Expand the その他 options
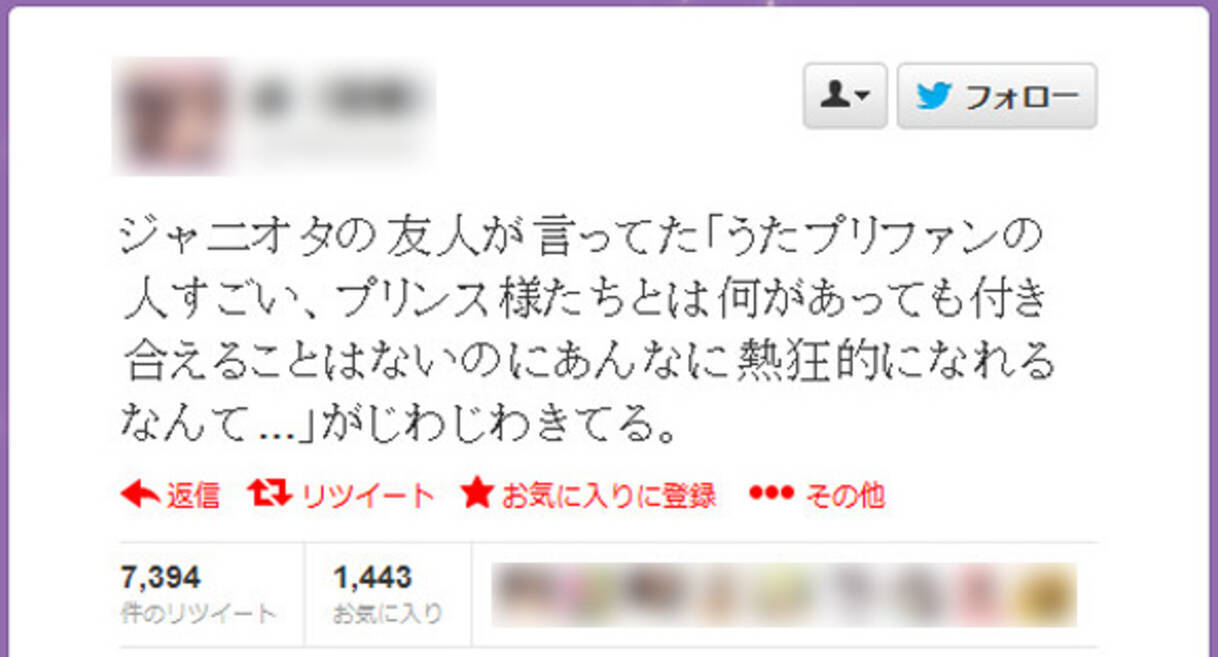Screen dimensions: 1218x657 [845, 495]
